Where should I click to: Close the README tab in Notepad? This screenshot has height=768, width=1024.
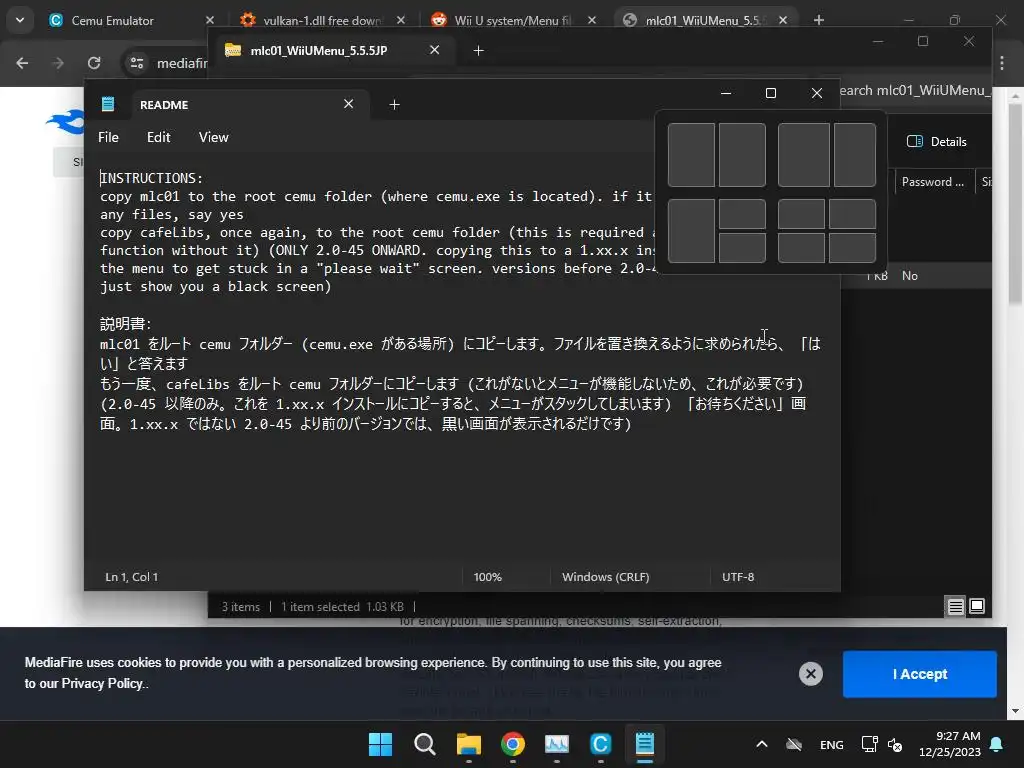(x=349, y=104)
